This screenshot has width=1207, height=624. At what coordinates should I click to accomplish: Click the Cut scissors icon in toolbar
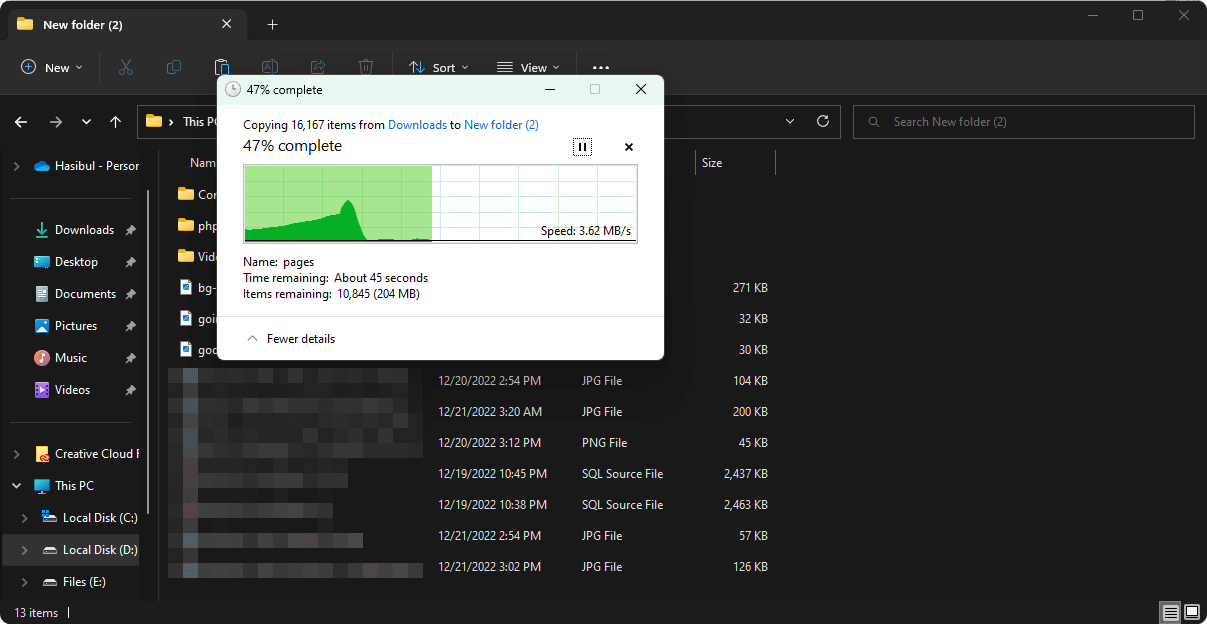pyautogui.click(x=126, y=67)
